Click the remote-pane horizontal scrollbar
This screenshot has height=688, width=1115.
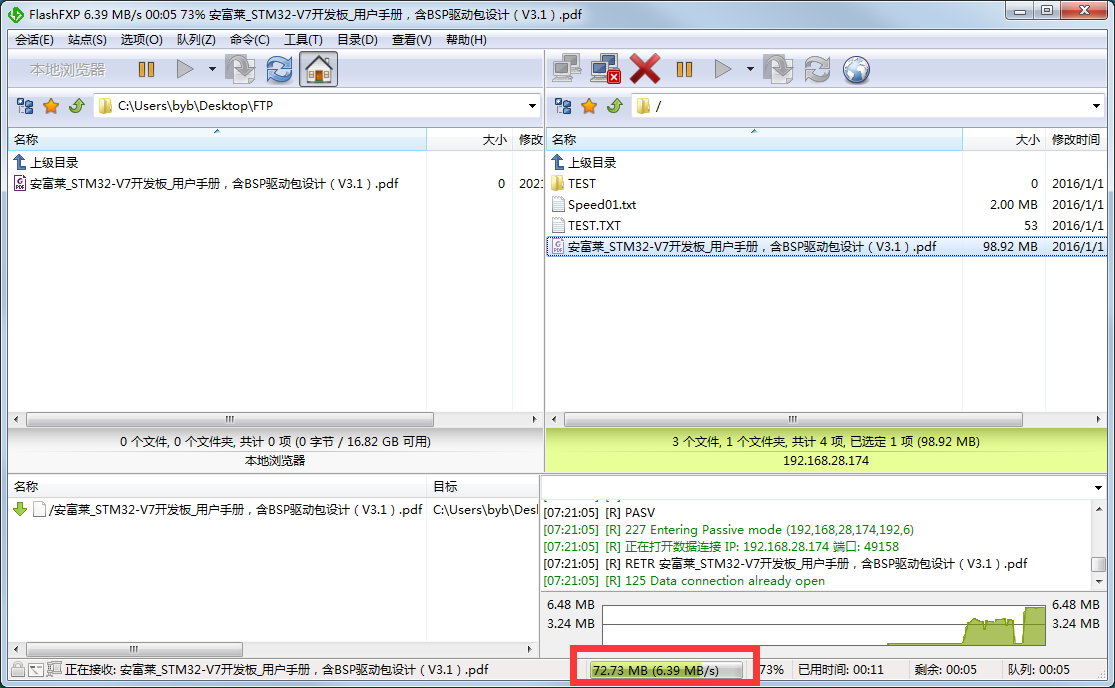pyautogui.click(x=793, y=419)
